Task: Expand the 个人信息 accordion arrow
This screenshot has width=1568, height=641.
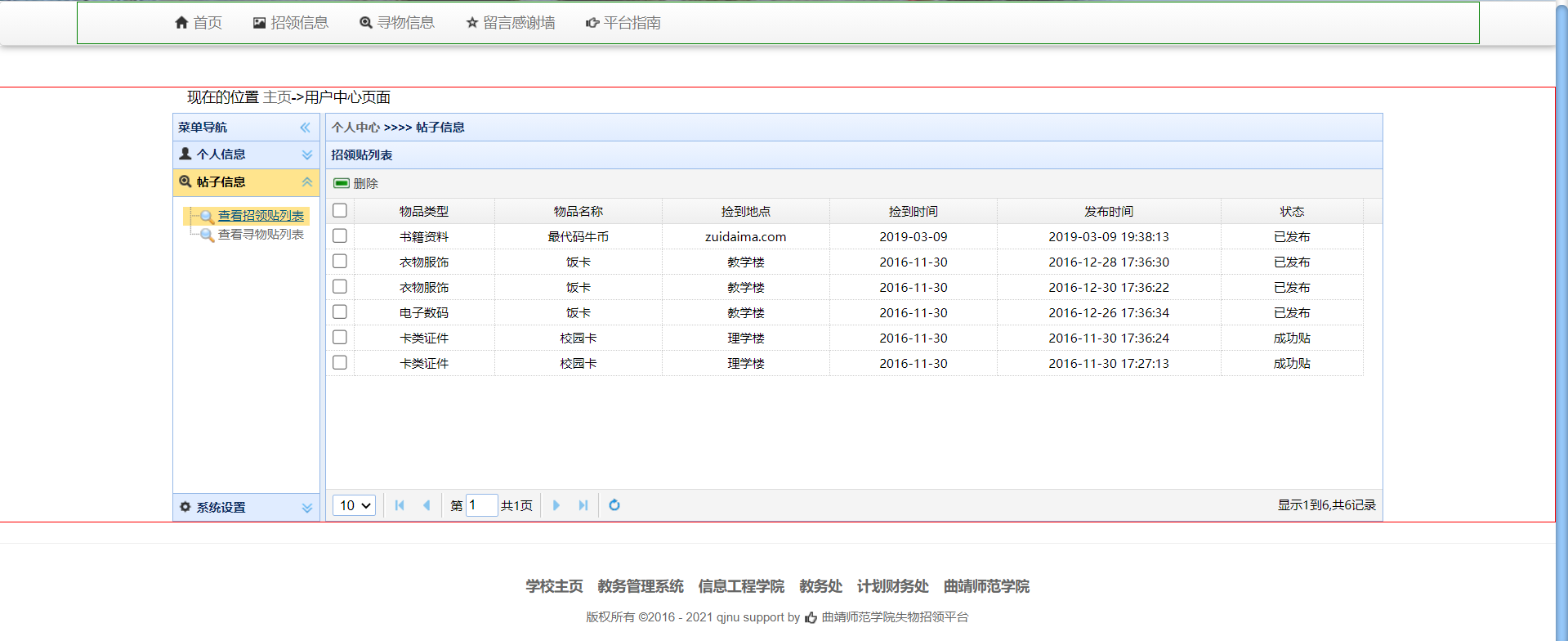Action: 307,155
